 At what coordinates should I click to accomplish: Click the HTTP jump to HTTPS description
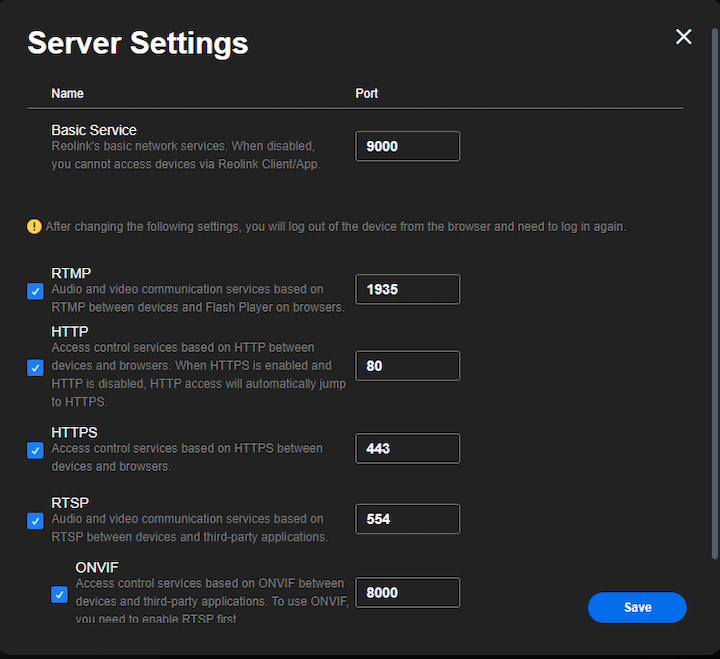tap(198, 375)
